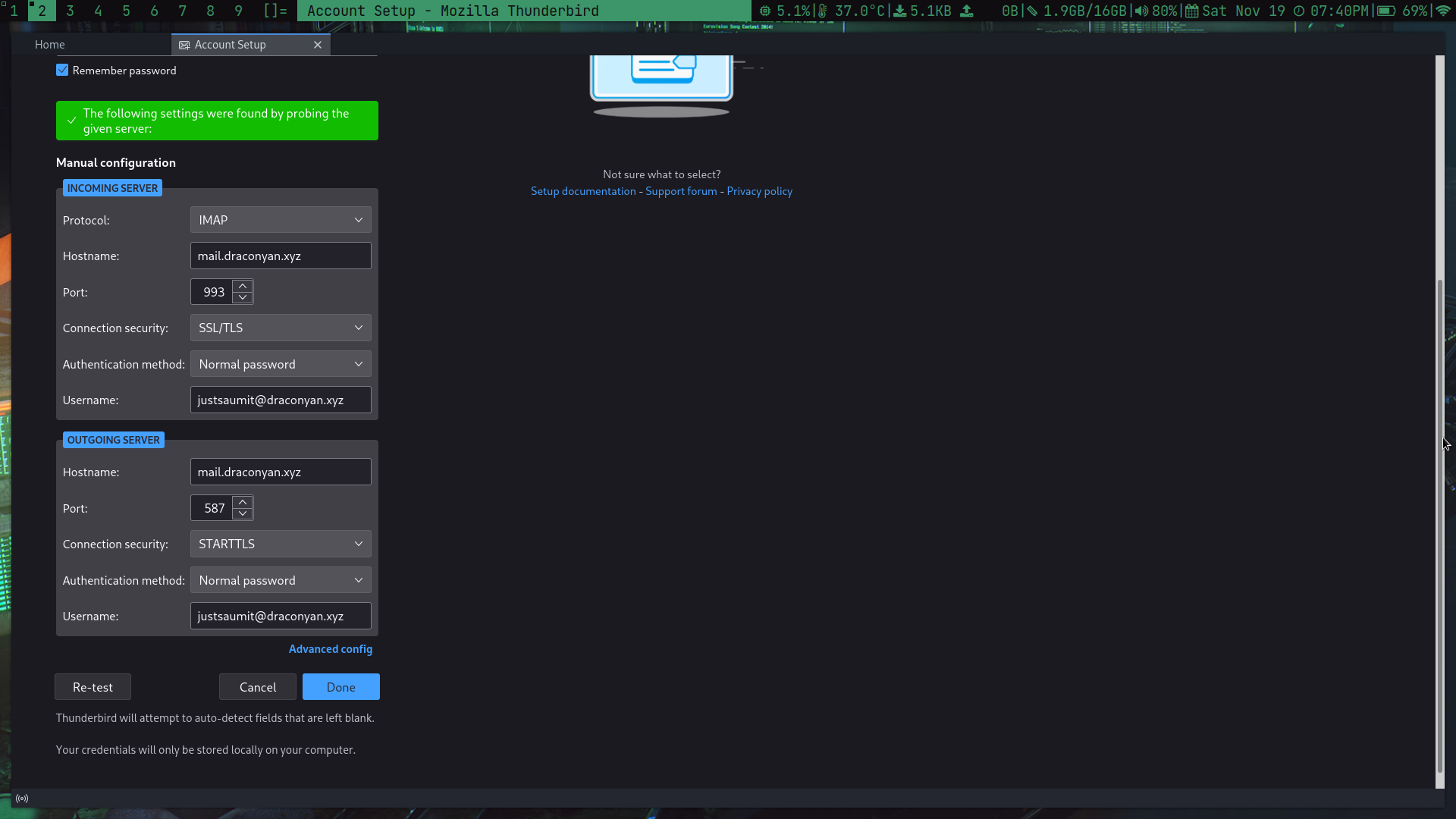Click the outgoing Username field
Viewport: 1456px width, 819px height.
tap(281, 616)
